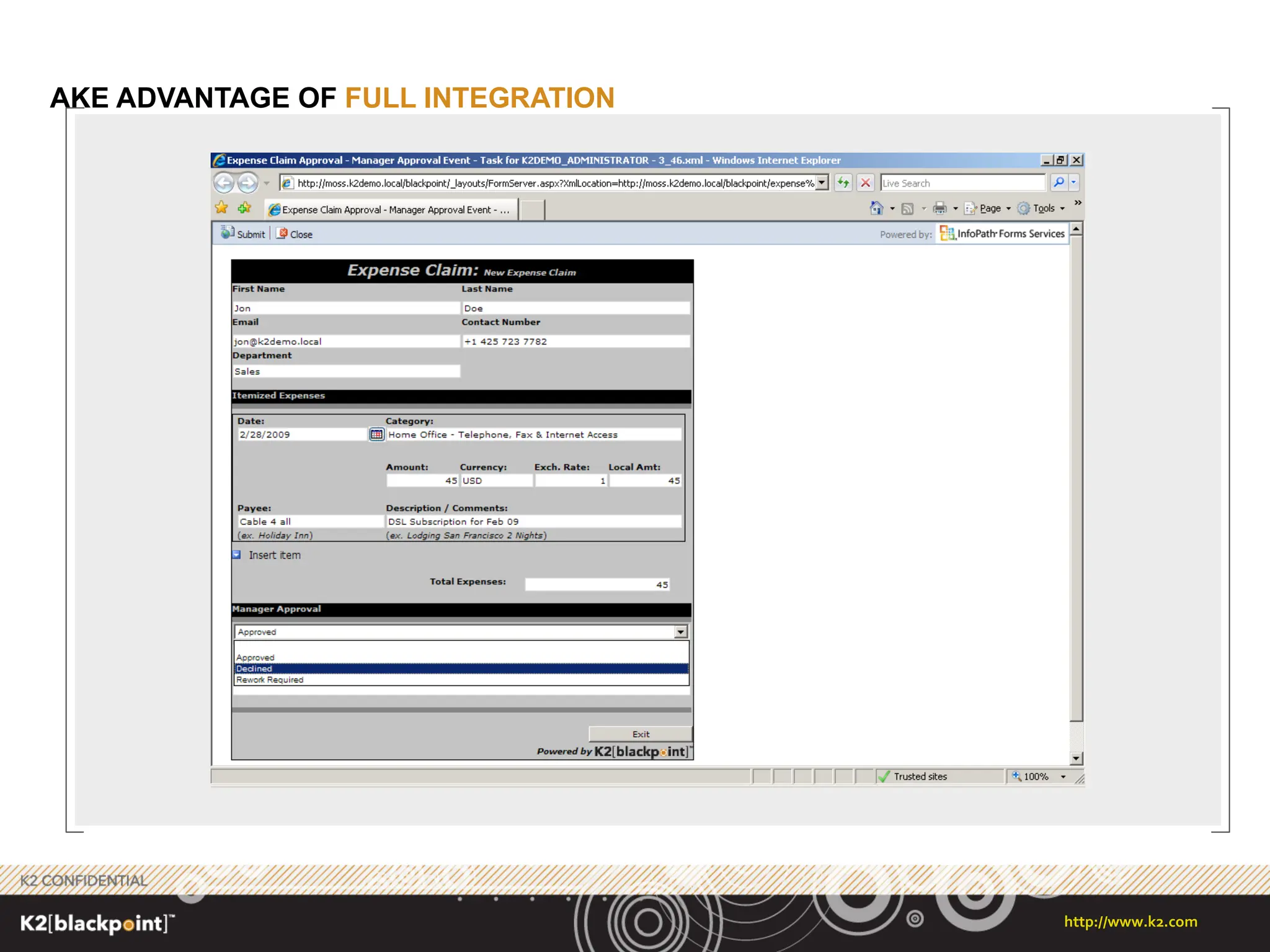Choose Declined in the approval list
This screenshot has height=952, width=1270.
tap(461, 669)
